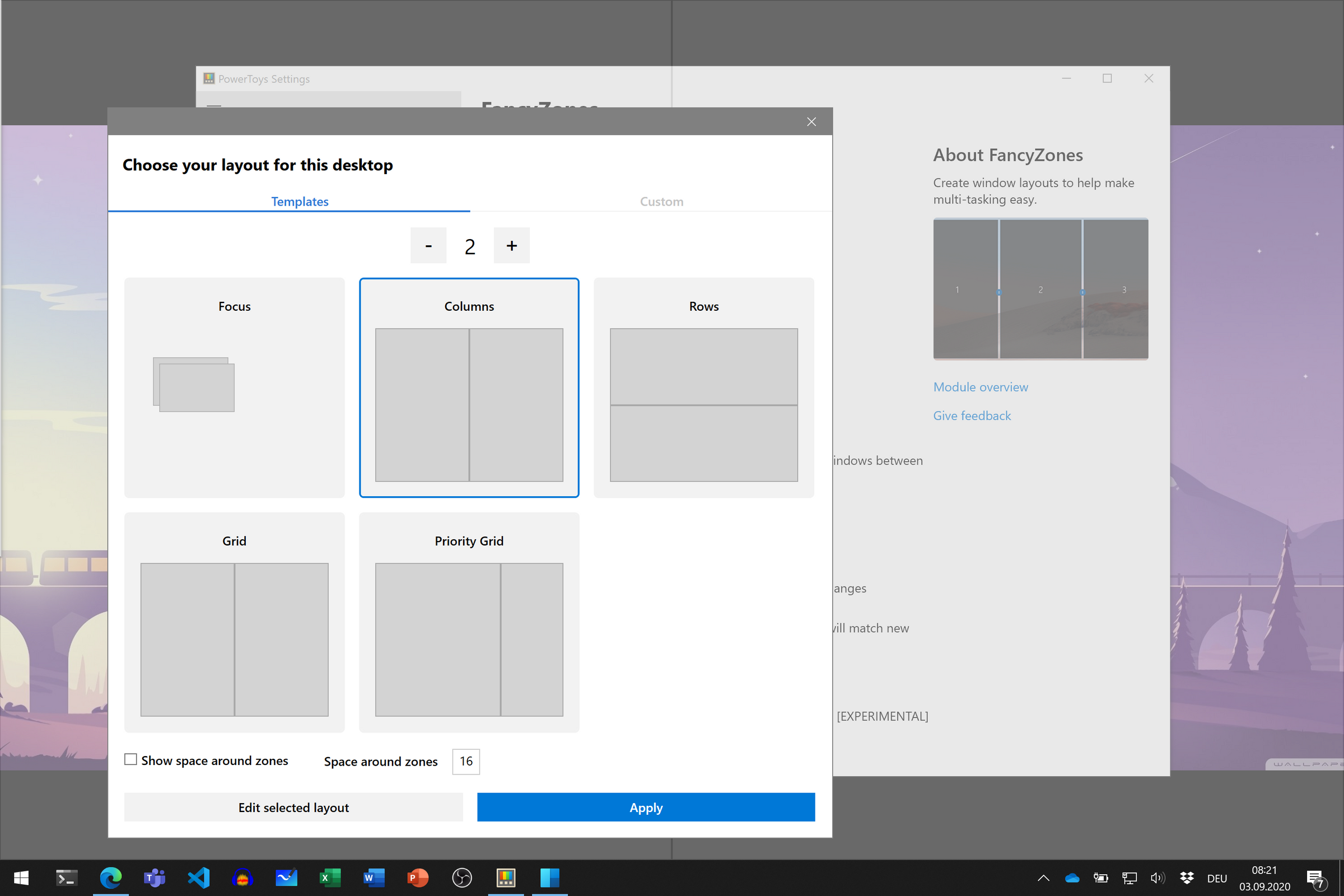
Task: Open Module overview link in PowerToys Settings
Action: pyautogui.click(x=980, y=387)
